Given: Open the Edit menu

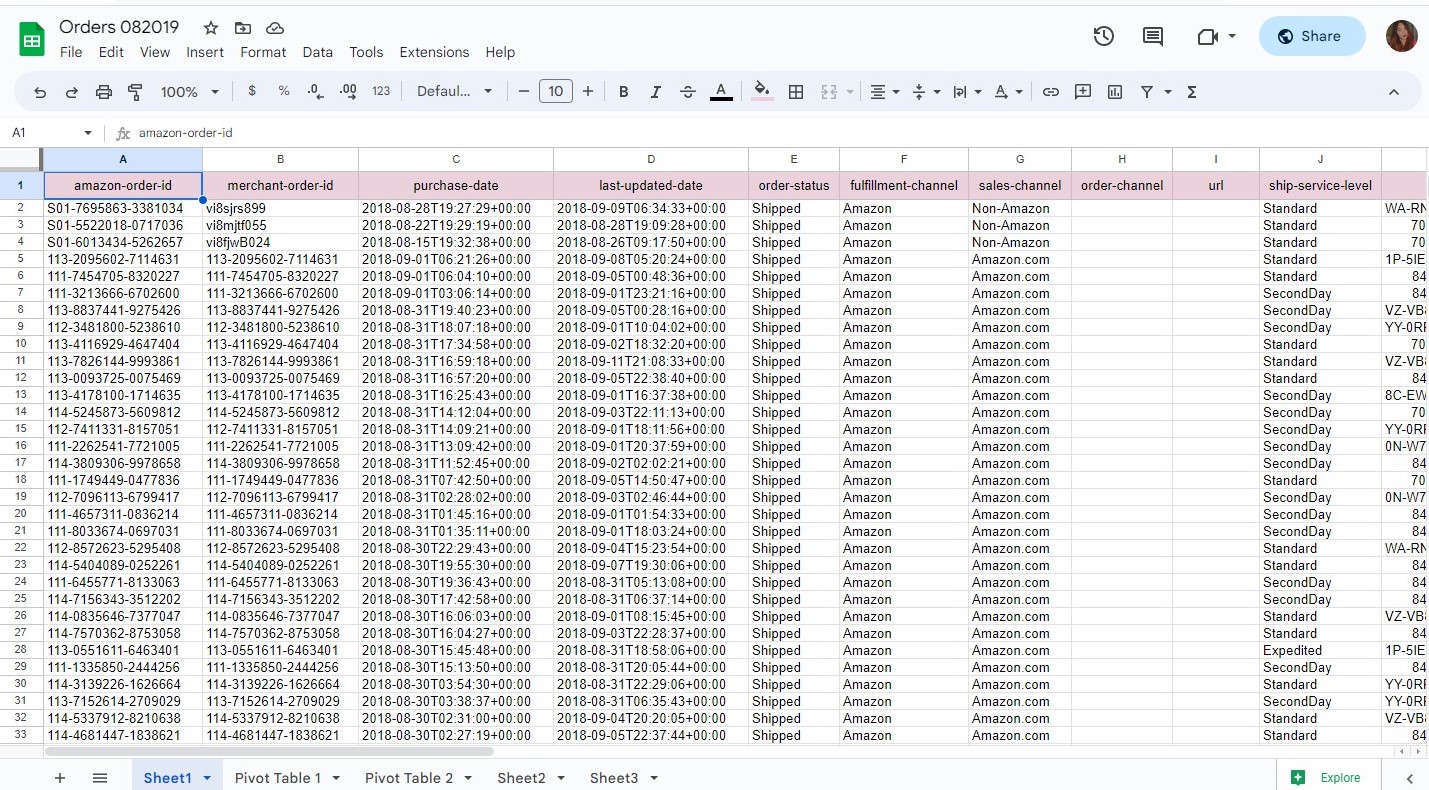Looking at the screenshot, I should (111, 52).
